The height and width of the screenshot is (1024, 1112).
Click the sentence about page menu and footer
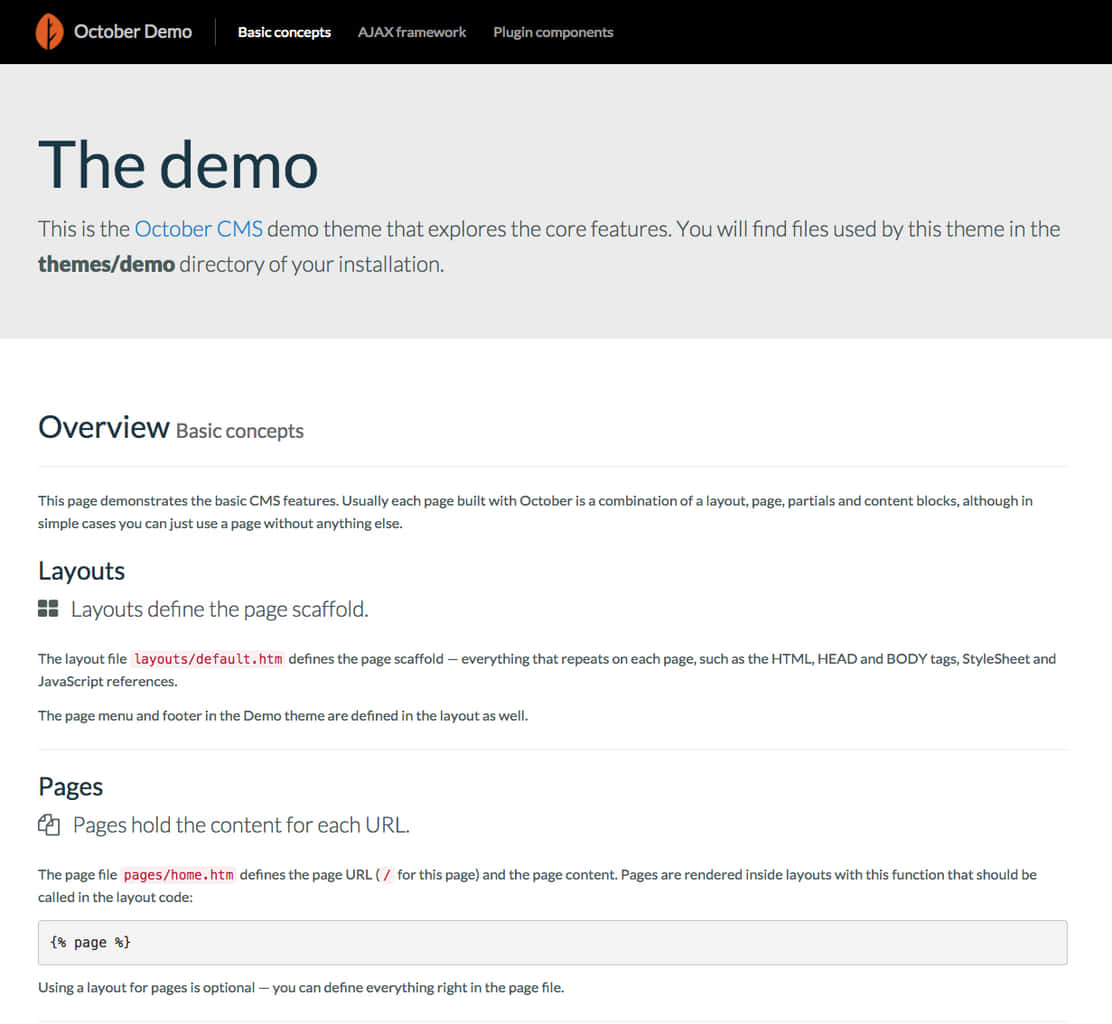(x=283, y=716)
